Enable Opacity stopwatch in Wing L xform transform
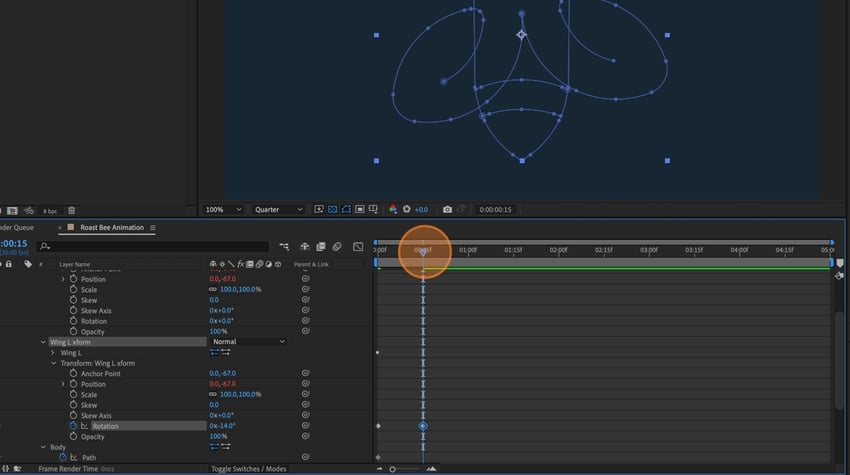Viewport: 850px width, 475px height. (x=73, y=436)
